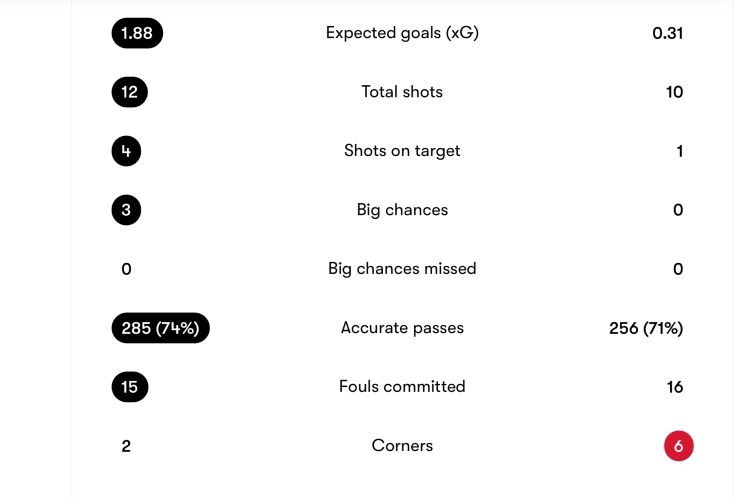734x500 pixels.
Task: Click the left 0 for Big chances missed
Action: click(x=126, y=269)
